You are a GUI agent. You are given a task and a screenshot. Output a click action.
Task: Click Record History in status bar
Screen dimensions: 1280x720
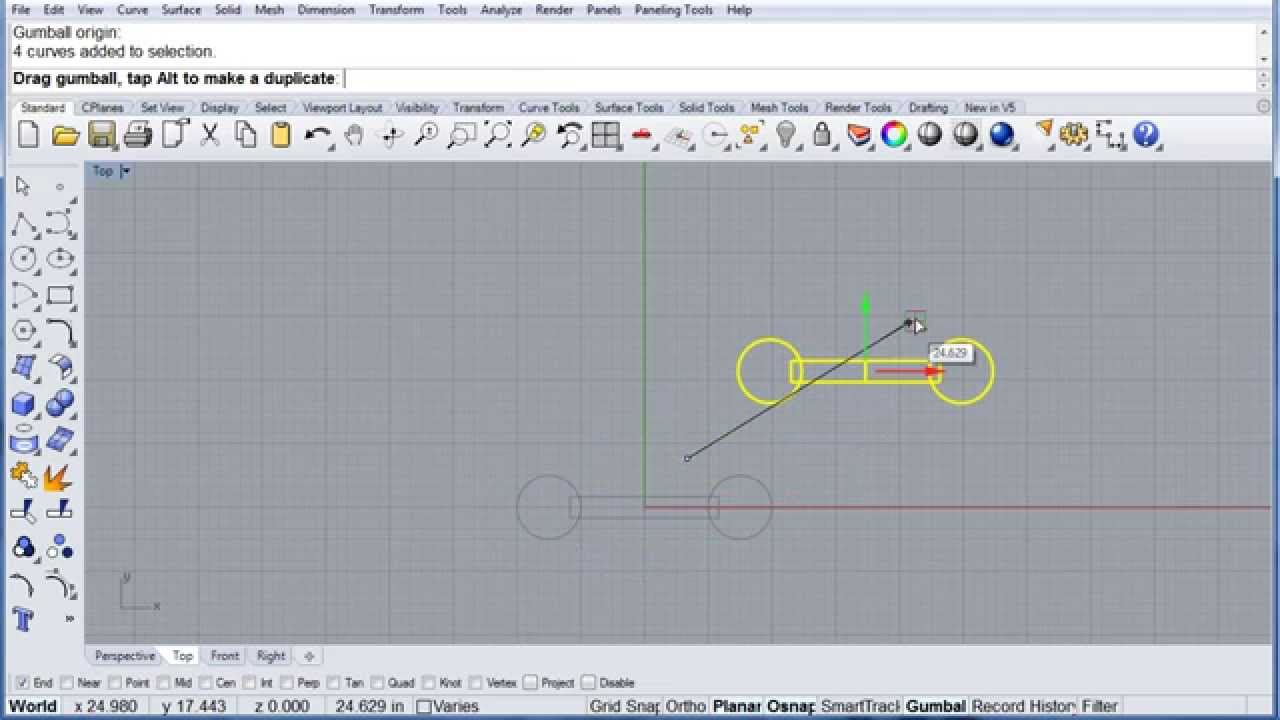coord(1024,706)
